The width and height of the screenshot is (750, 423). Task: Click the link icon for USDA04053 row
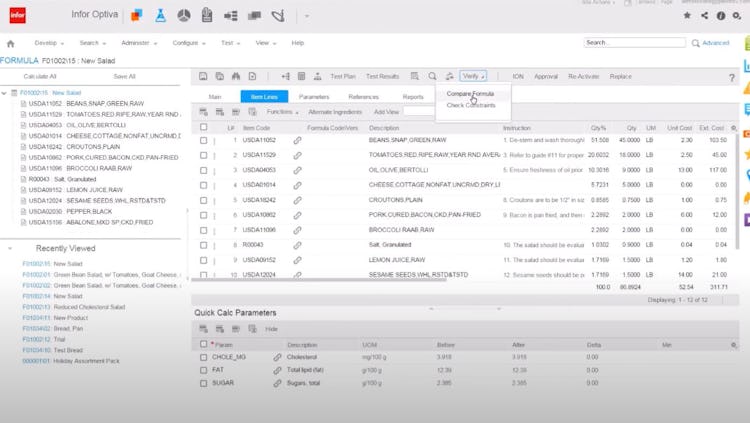click(298, 170)
